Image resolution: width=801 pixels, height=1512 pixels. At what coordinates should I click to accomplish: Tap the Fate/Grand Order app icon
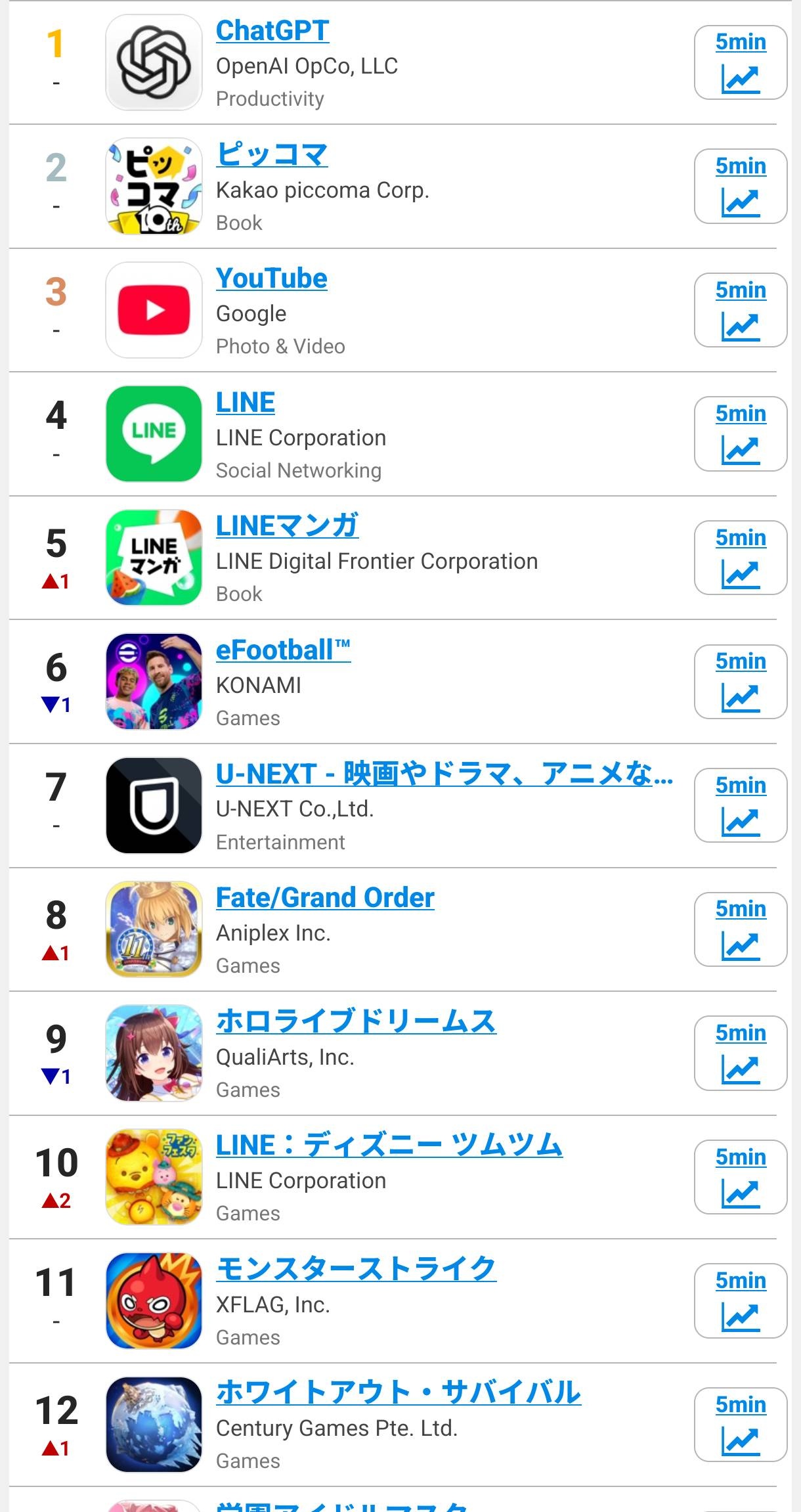point(154,929)
